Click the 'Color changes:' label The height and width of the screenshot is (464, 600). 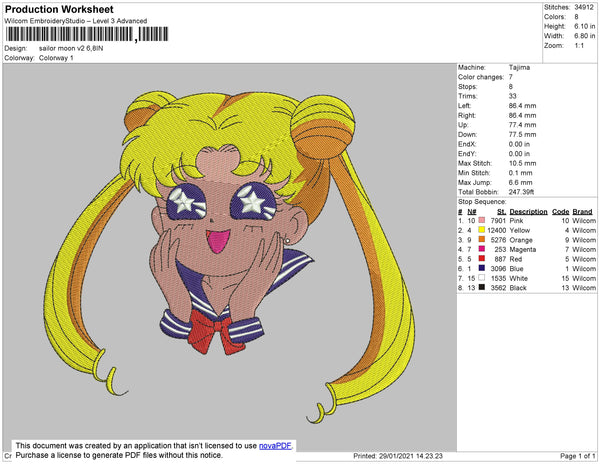tap(481, 77)
